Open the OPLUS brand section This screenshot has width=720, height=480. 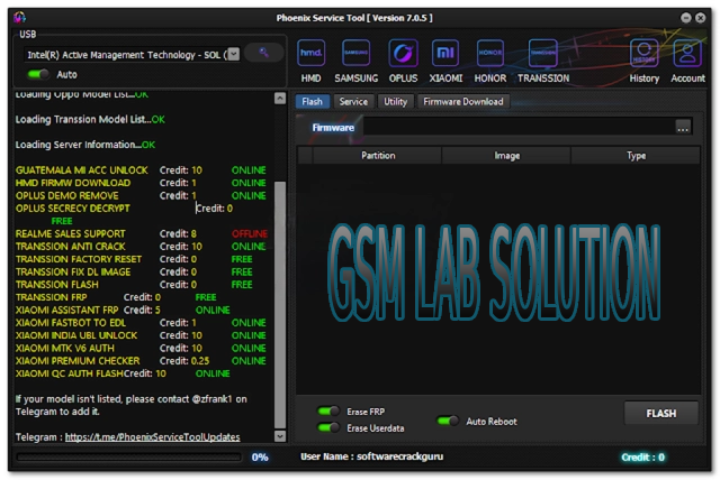point(403,54)
